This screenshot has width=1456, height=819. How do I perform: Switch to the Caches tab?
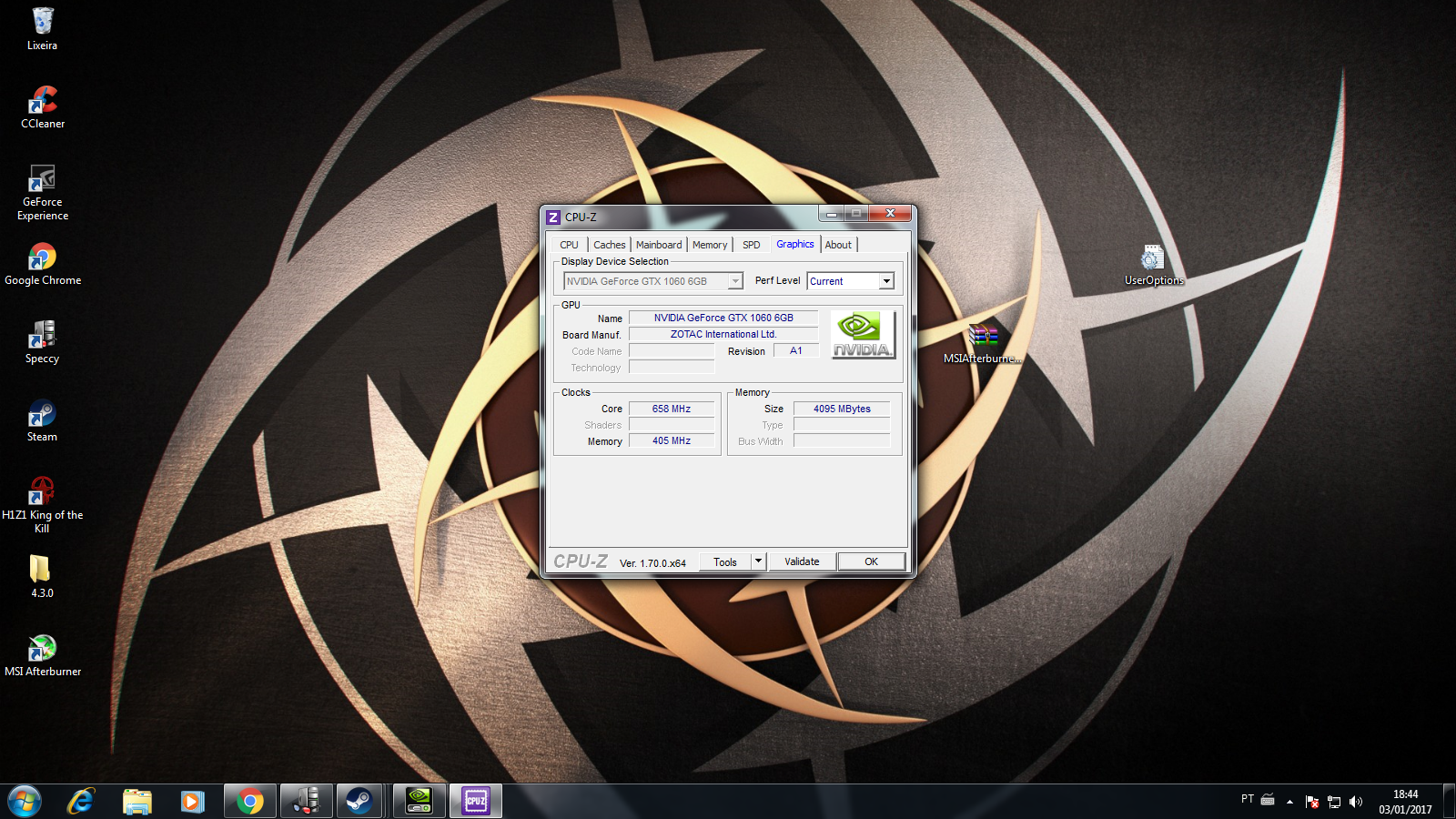[610, 245]
